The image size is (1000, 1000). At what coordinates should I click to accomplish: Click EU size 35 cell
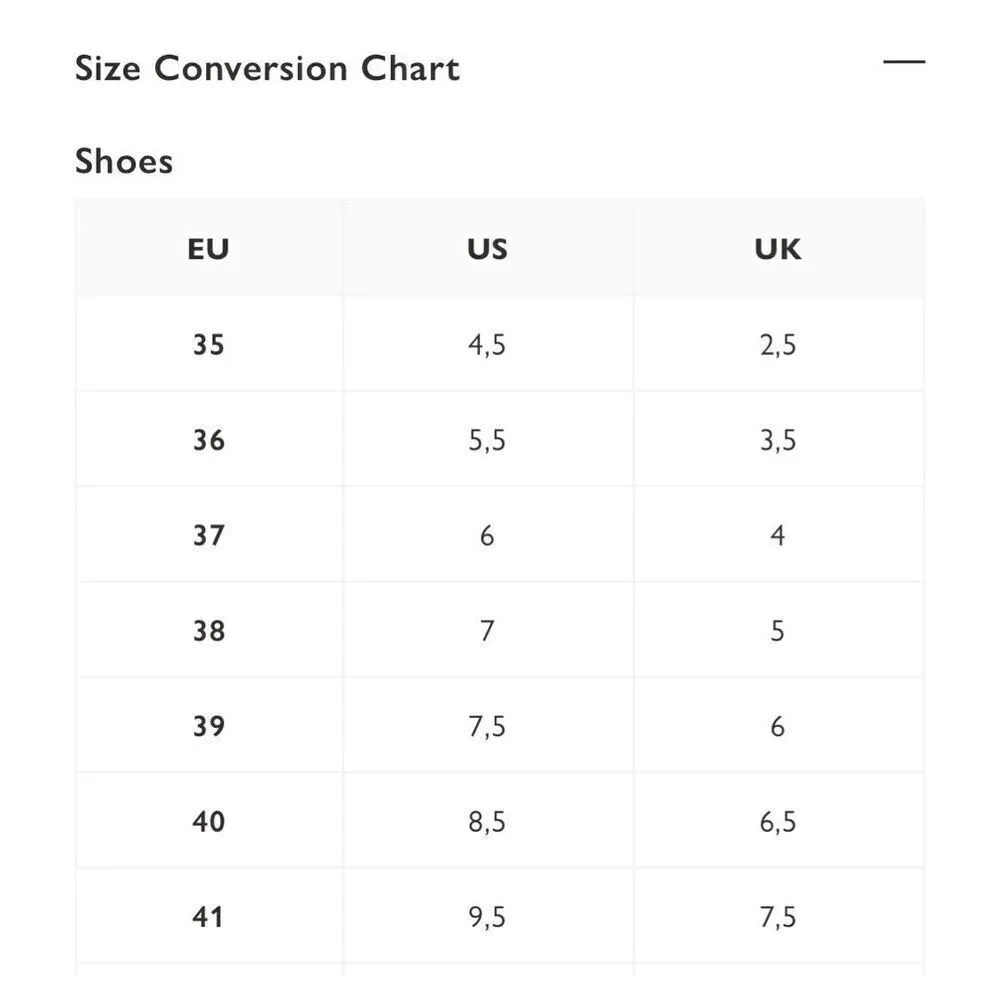tap(209, 345)
